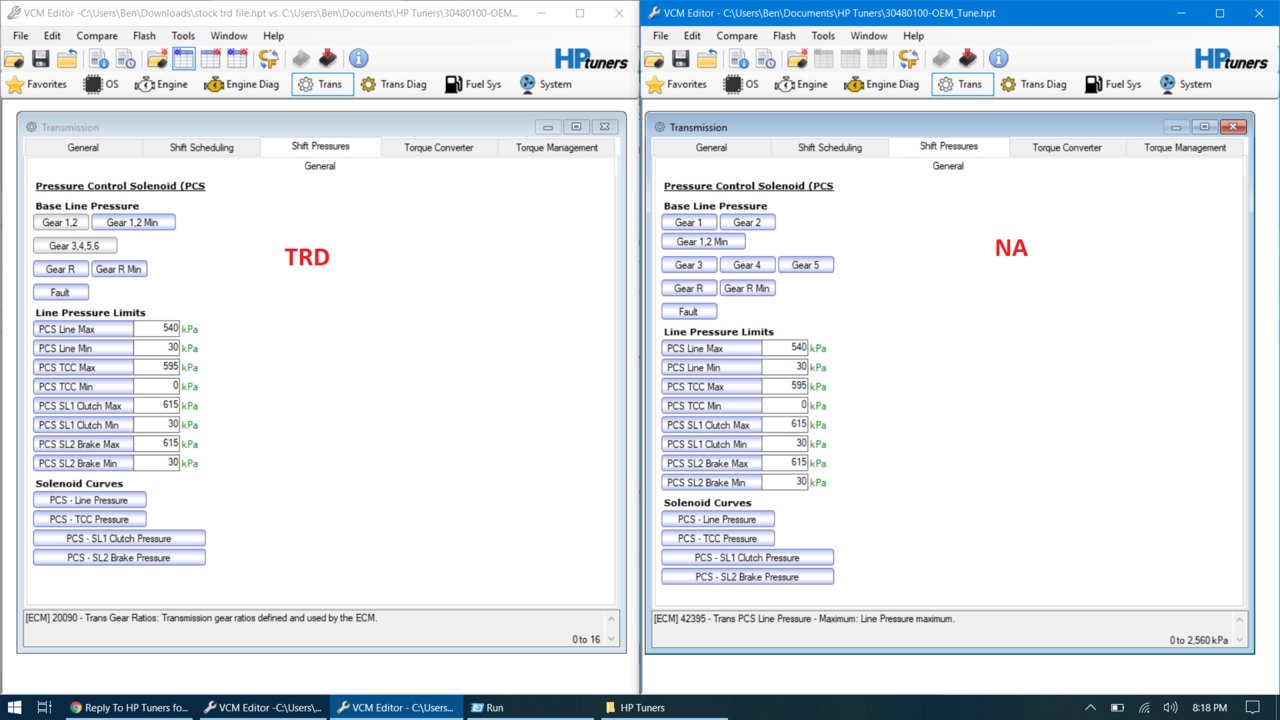The height and width of the screenshot is (720, 1280).
Task: Select description text in right window status panel
Action: [804, 619]
